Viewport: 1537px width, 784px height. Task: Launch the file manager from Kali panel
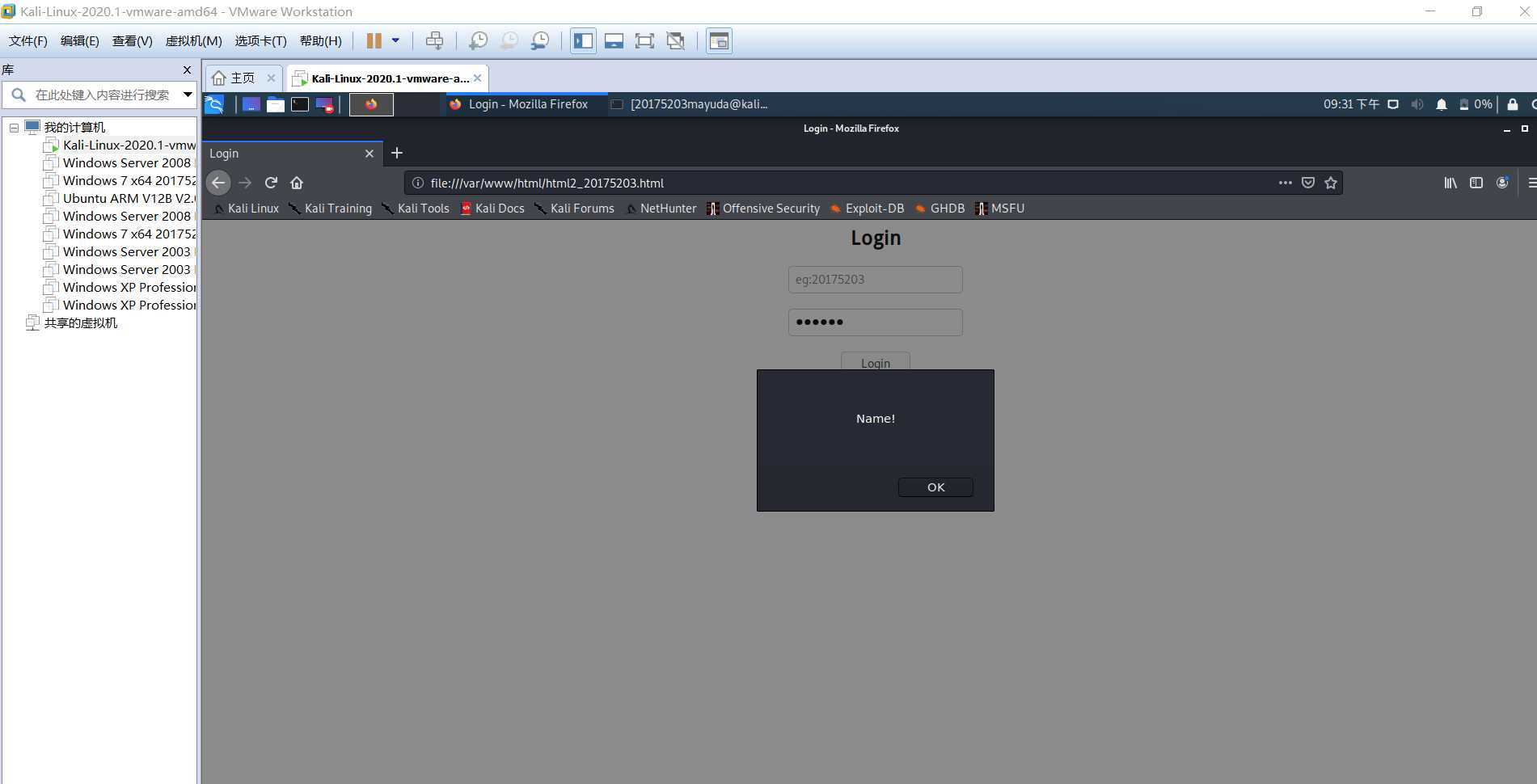click(x=276, y=104)
